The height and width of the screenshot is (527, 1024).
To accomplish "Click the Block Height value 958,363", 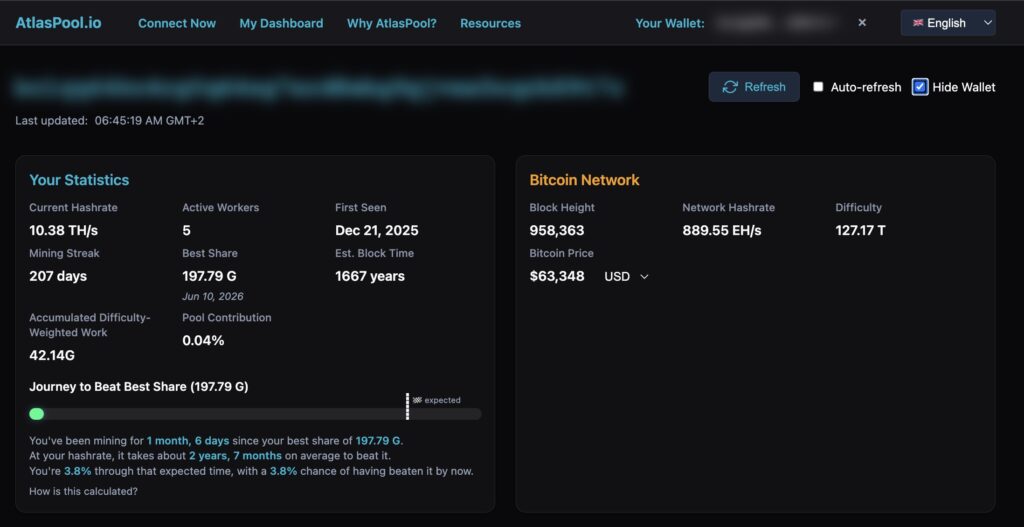I will (x=557, y=231).
